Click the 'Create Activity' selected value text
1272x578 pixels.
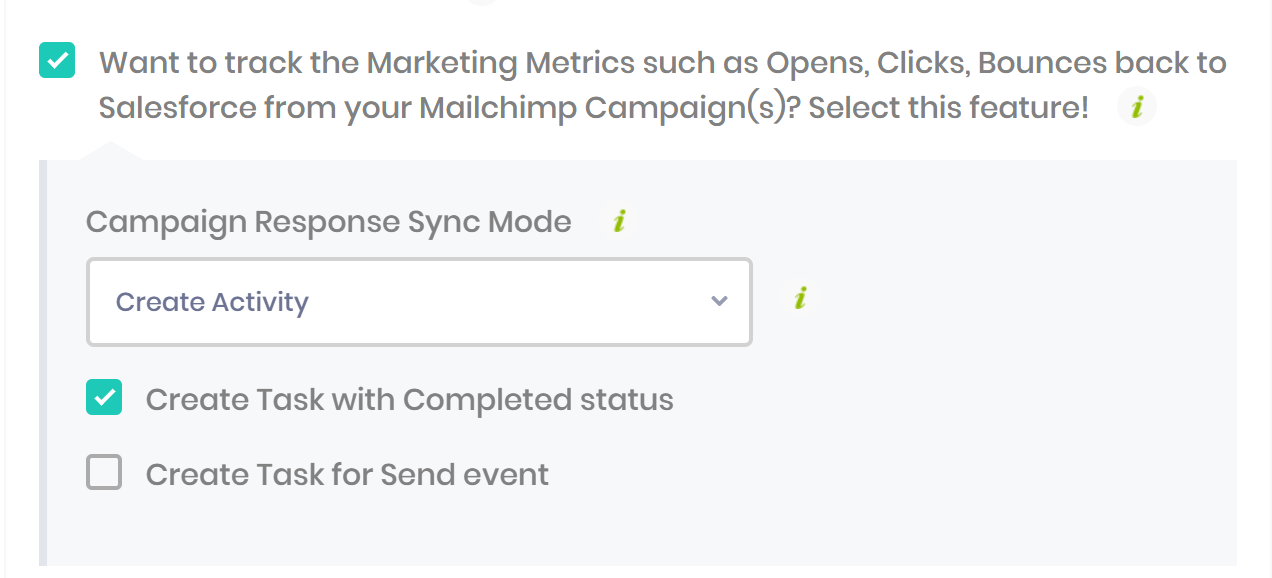pyautogui.click(x=212, y=302)
